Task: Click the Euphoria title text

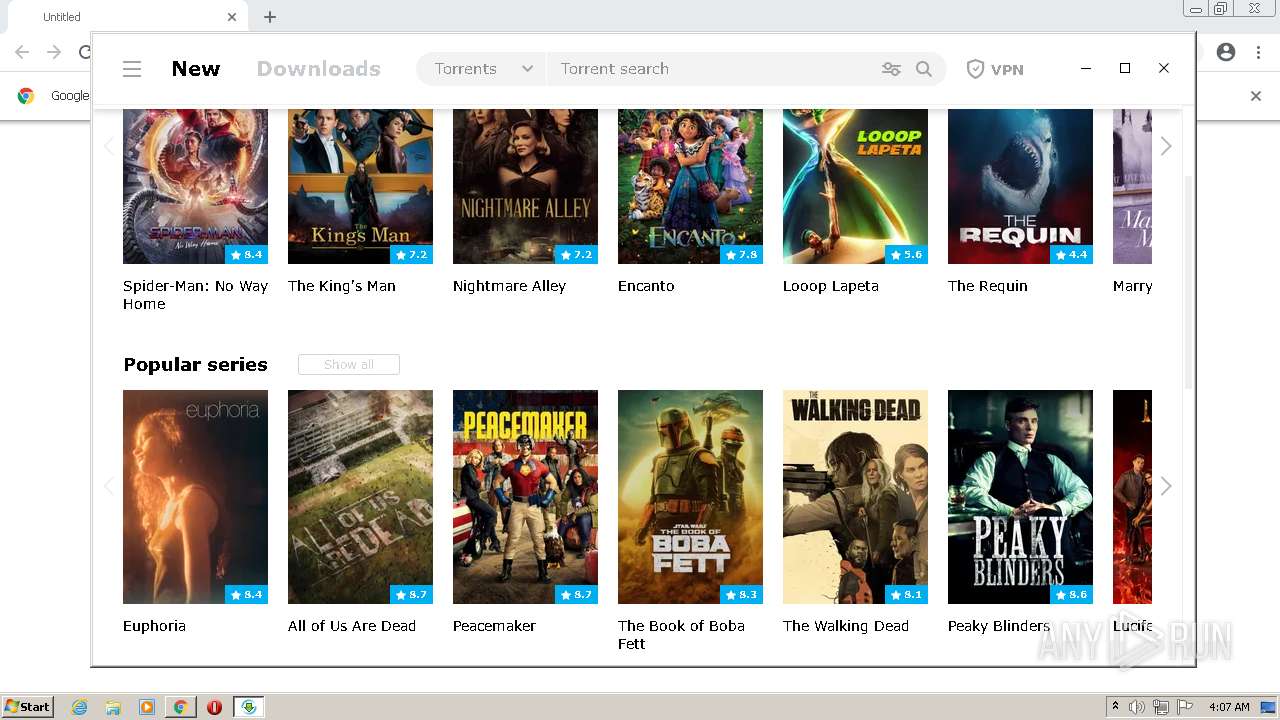Action: pyautogui.click(x=154, y=626)
